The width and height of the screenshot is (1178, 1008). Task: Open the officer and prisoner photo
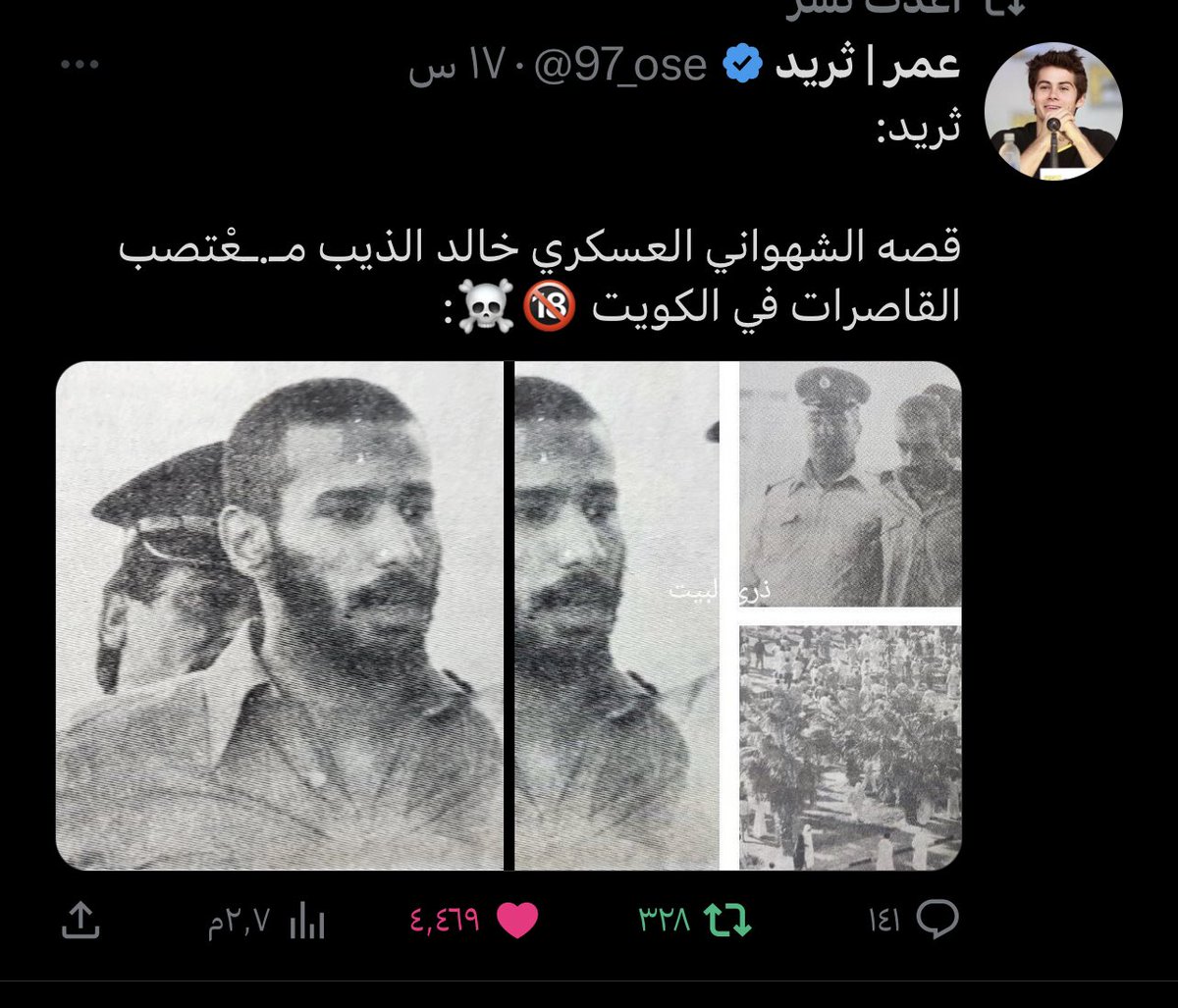850,484
